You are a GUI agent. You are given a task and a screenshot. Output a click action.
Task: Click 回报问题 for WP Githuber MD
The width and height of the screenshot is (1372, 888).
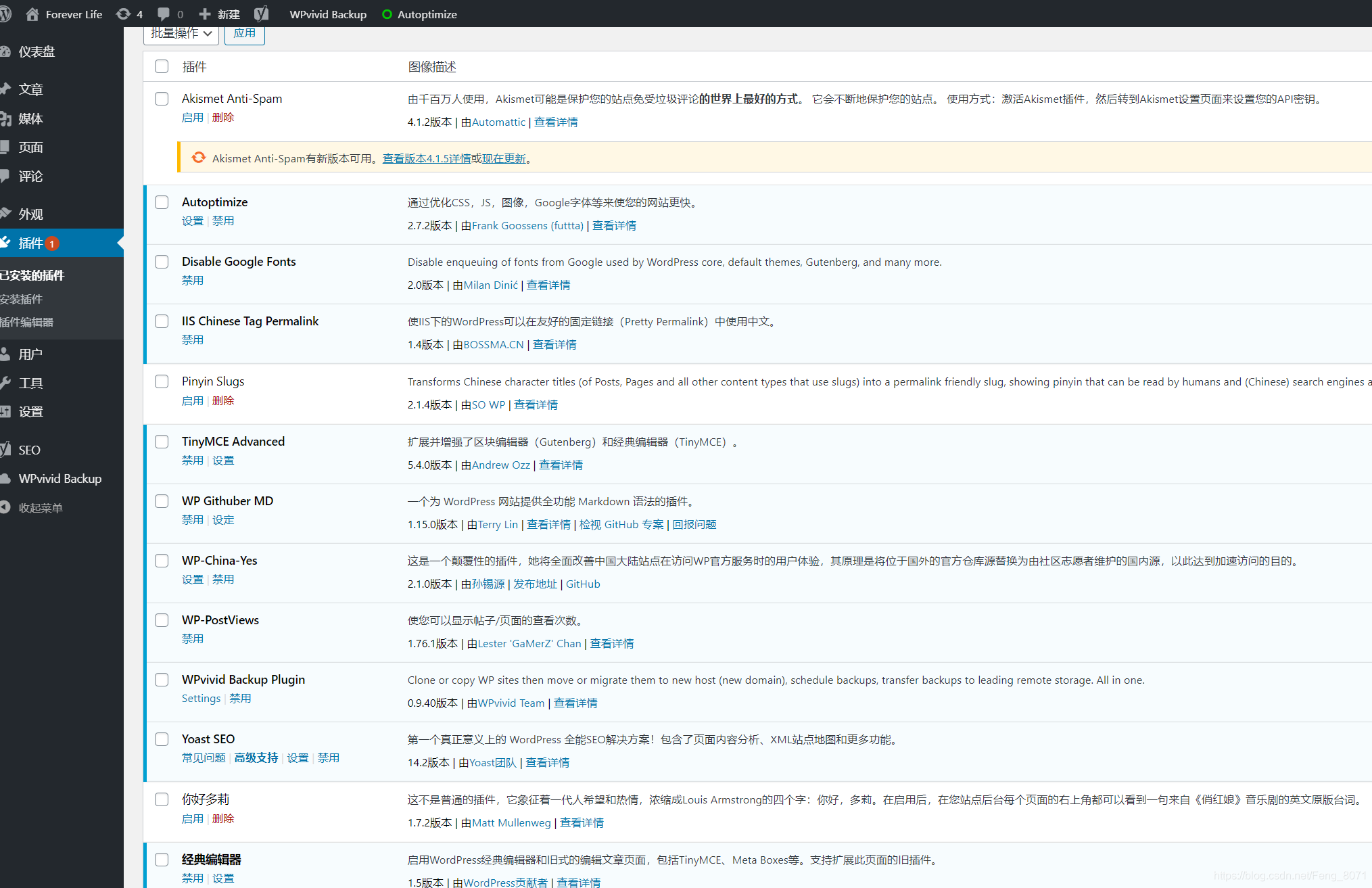tap(694, 524)
